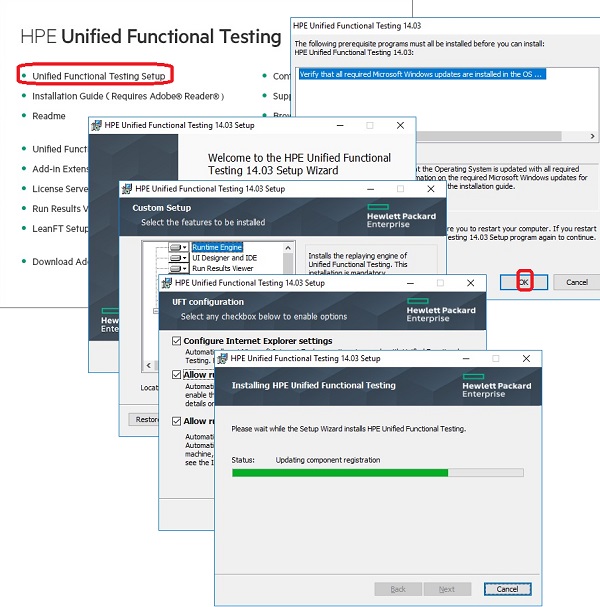Screen dimensions: 600x607
Task: Close the Custom Setup window
Action: point(430,189)
